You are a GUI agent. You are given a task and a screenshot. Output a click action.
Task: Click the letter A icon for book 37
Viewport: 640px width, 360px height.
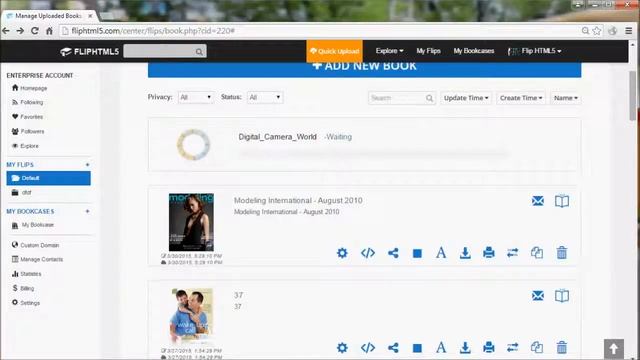[441, 348]
